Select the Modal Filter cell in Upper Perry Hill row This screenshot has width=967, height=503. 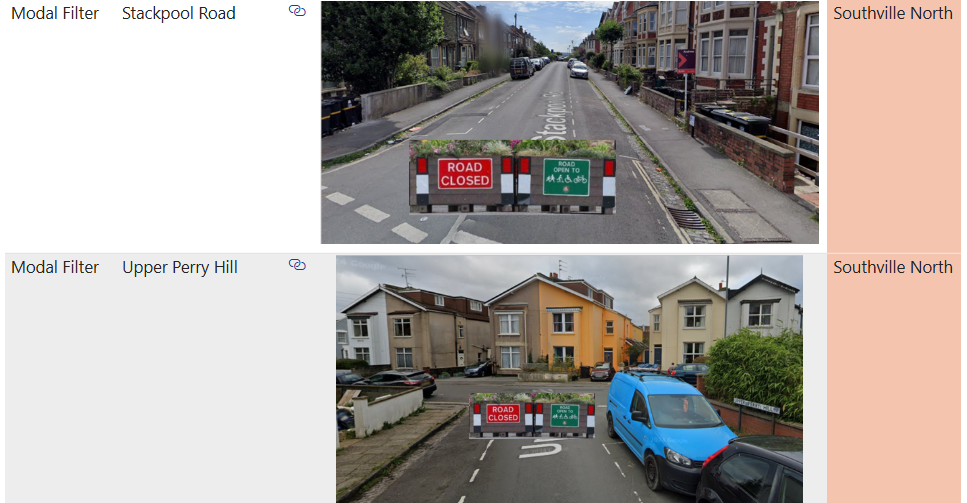55,268
